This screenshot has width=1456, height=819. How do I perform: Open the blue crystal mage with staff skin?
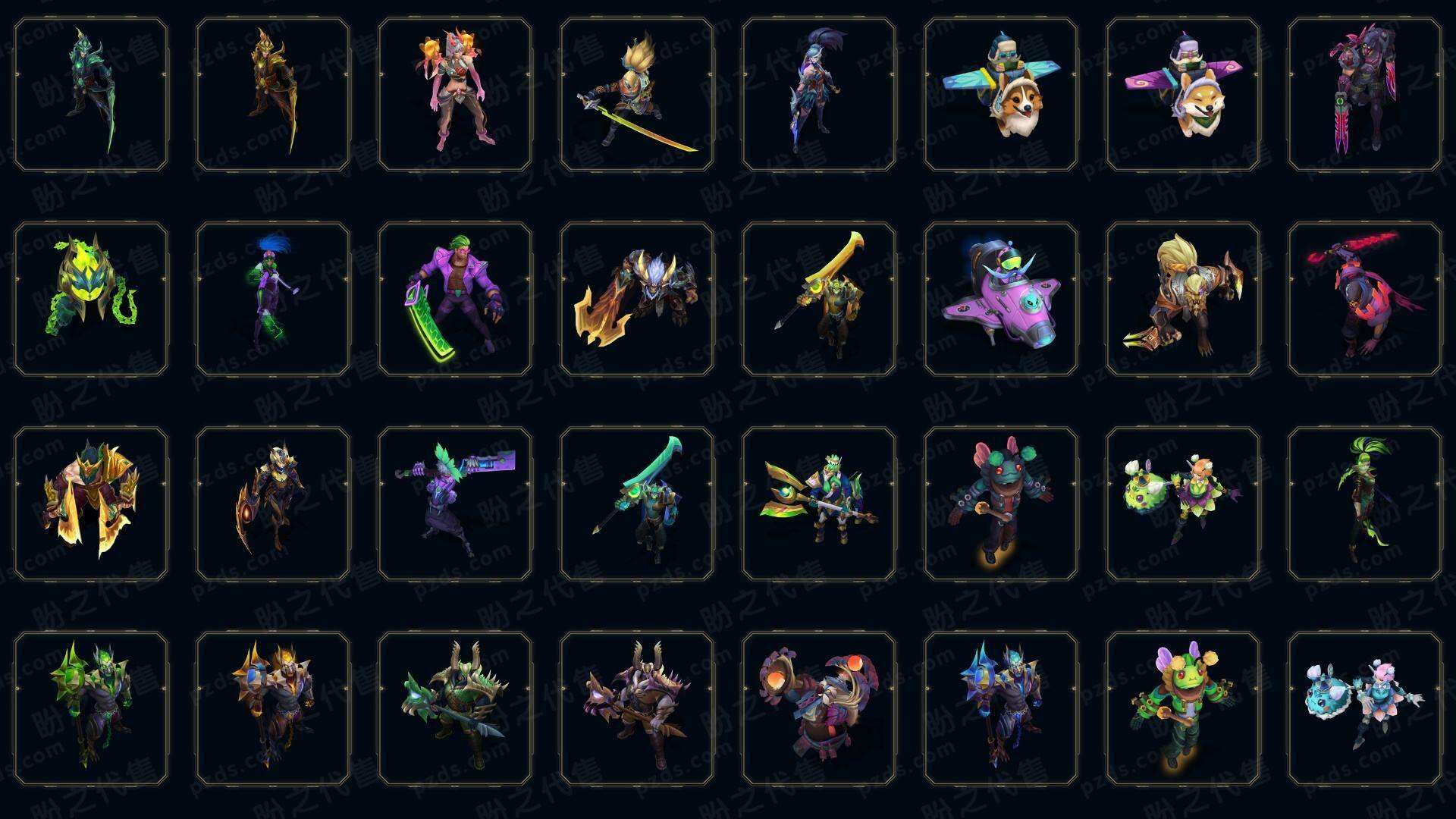1001,708
